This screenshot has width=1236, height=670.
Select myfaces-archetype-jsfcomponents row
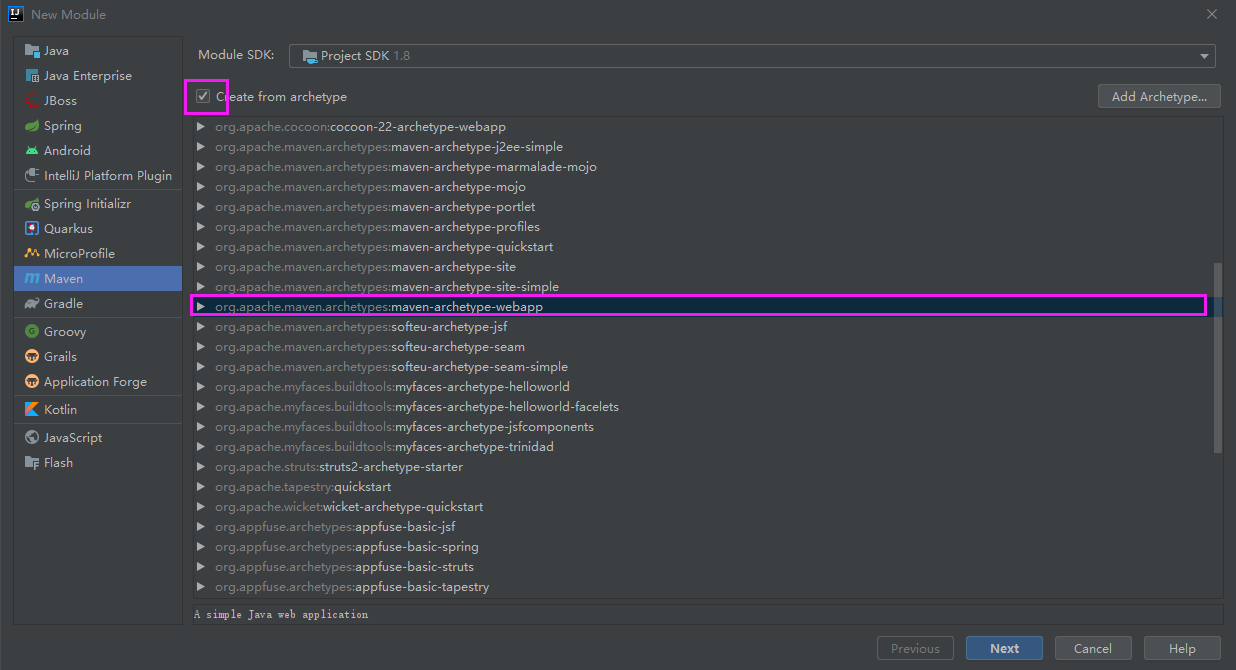702,427
